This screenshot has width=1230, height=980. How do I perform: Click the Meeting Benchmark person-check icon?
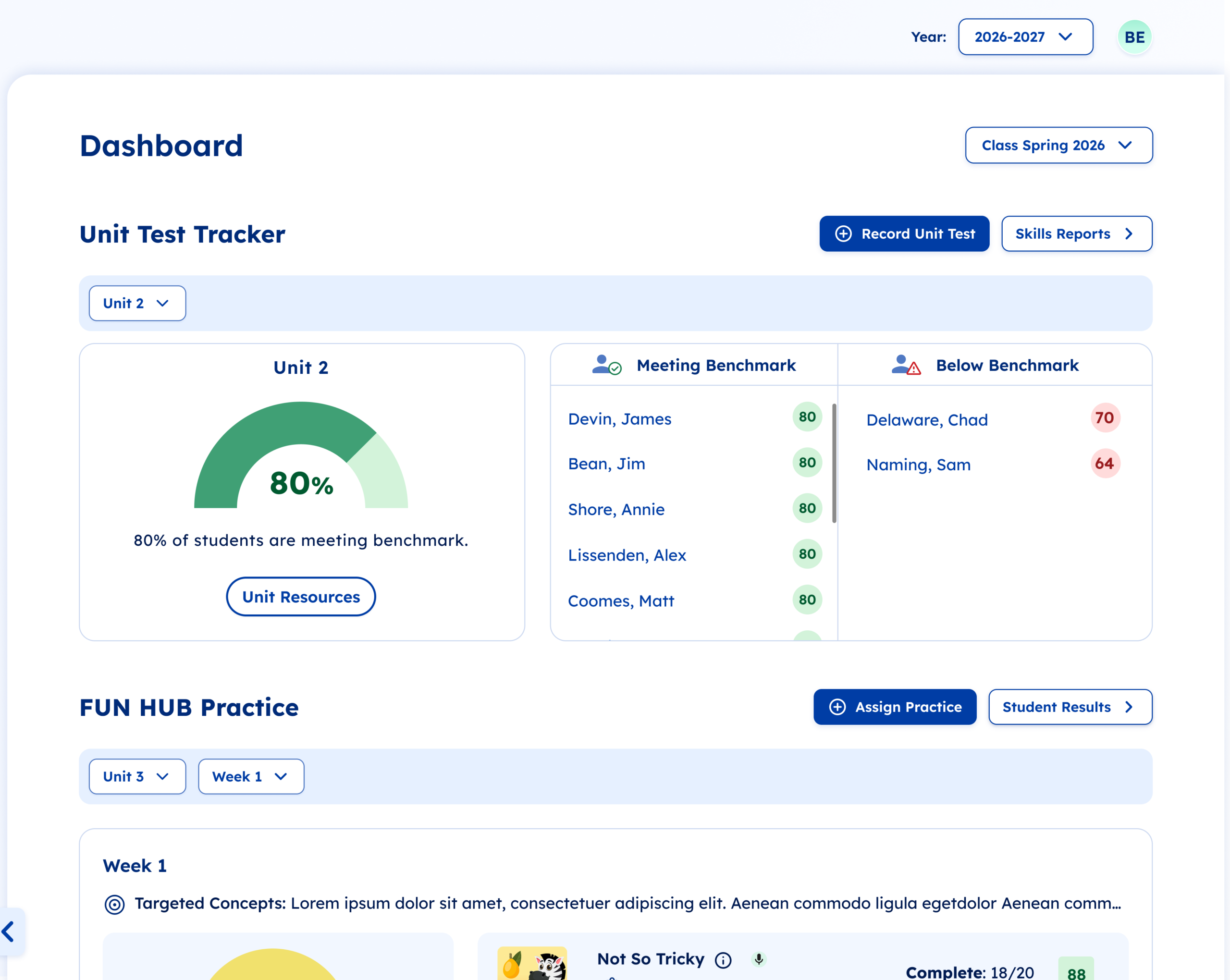(x=606, y=365)
